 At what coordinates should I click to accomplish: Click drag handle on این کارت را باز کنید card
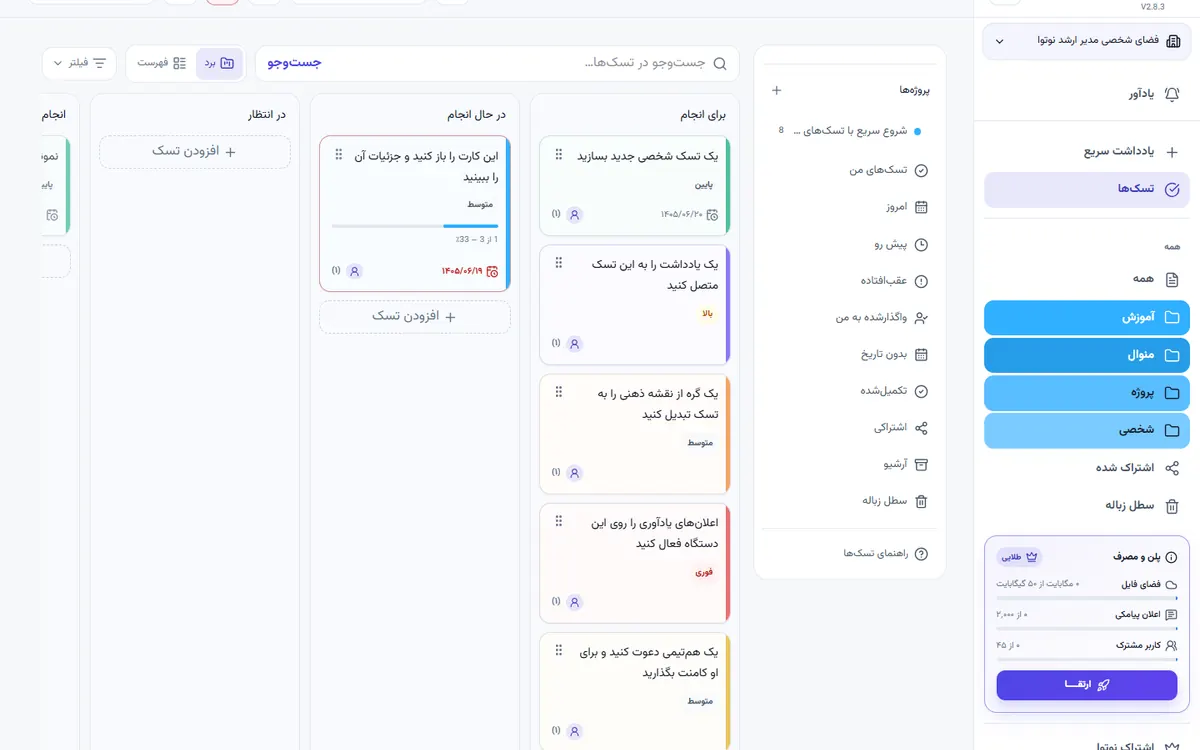[x=338, y=154]
